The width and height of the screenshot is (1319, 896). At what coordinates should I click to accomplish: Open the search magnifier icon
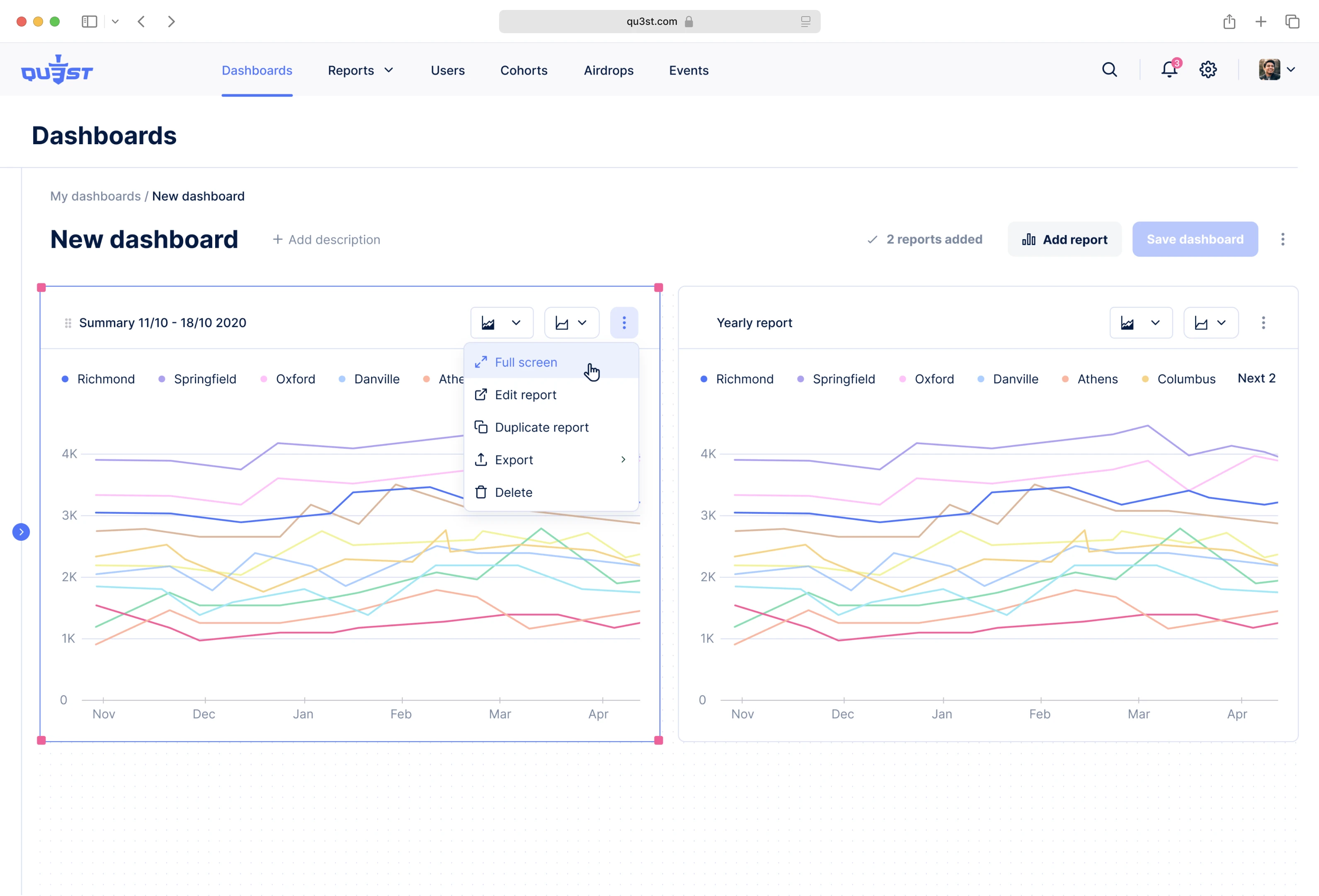[1109, 70]
